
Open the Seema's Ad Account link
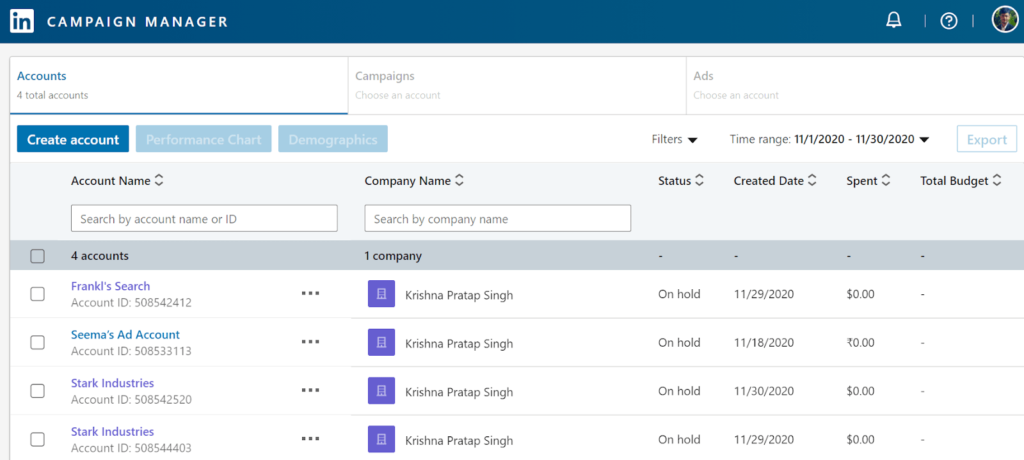click(125, 335)
